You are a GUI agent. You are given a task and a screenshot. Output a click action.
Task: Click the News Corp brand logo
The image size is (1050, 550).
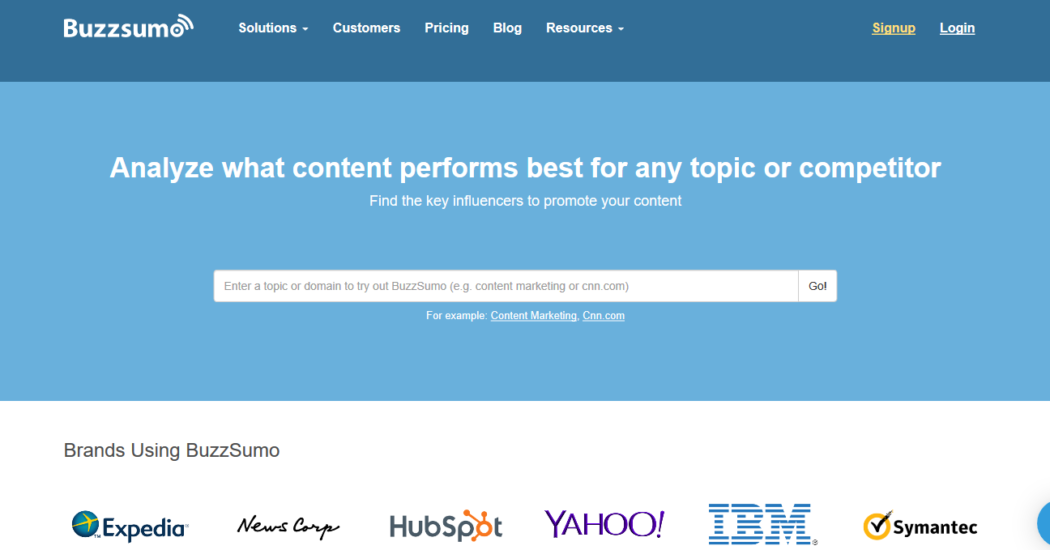pos(288,527)
